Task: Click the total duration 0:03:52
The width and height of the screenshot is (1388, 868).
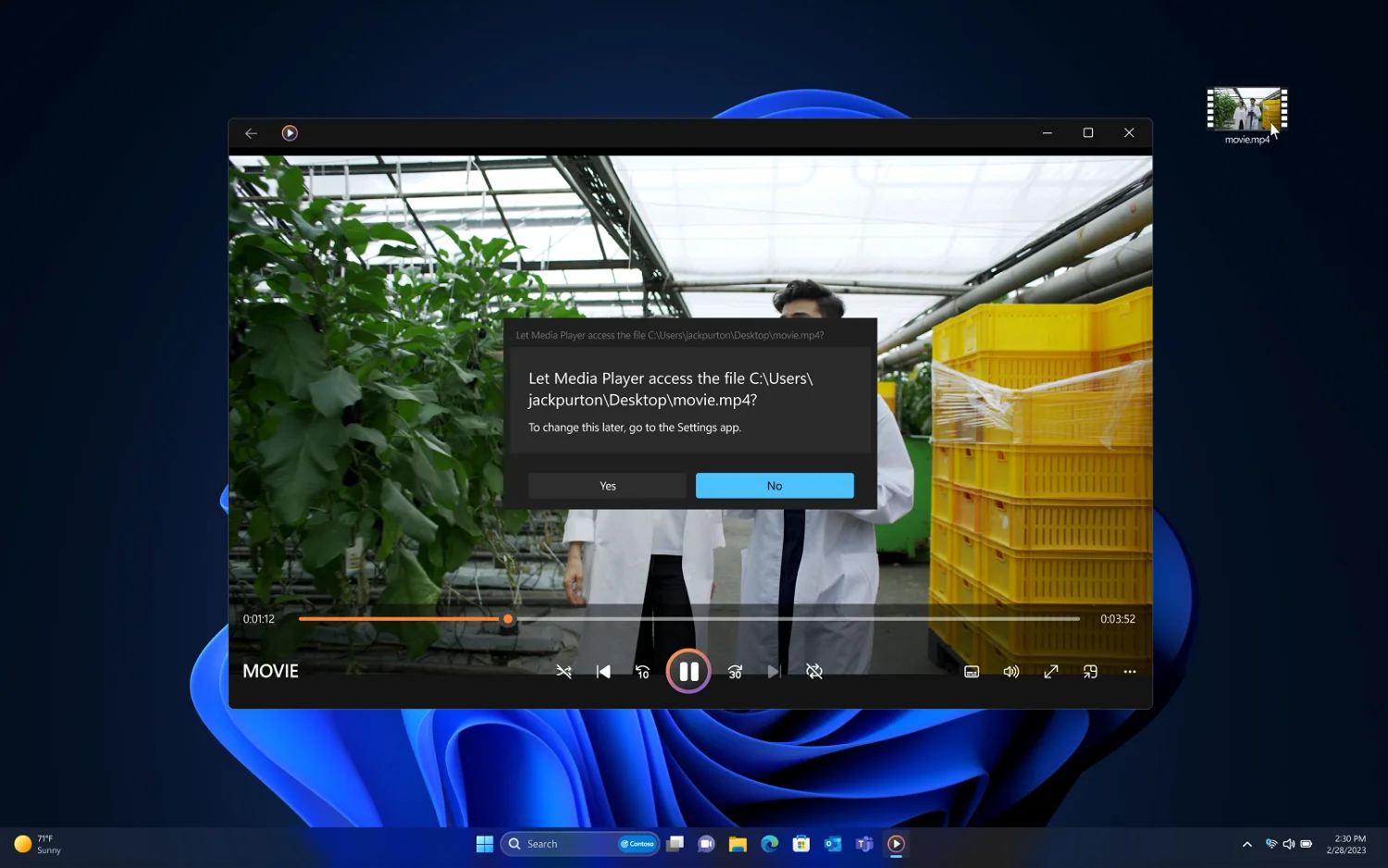Action: pyautogui.click(x=1118, y=619)
